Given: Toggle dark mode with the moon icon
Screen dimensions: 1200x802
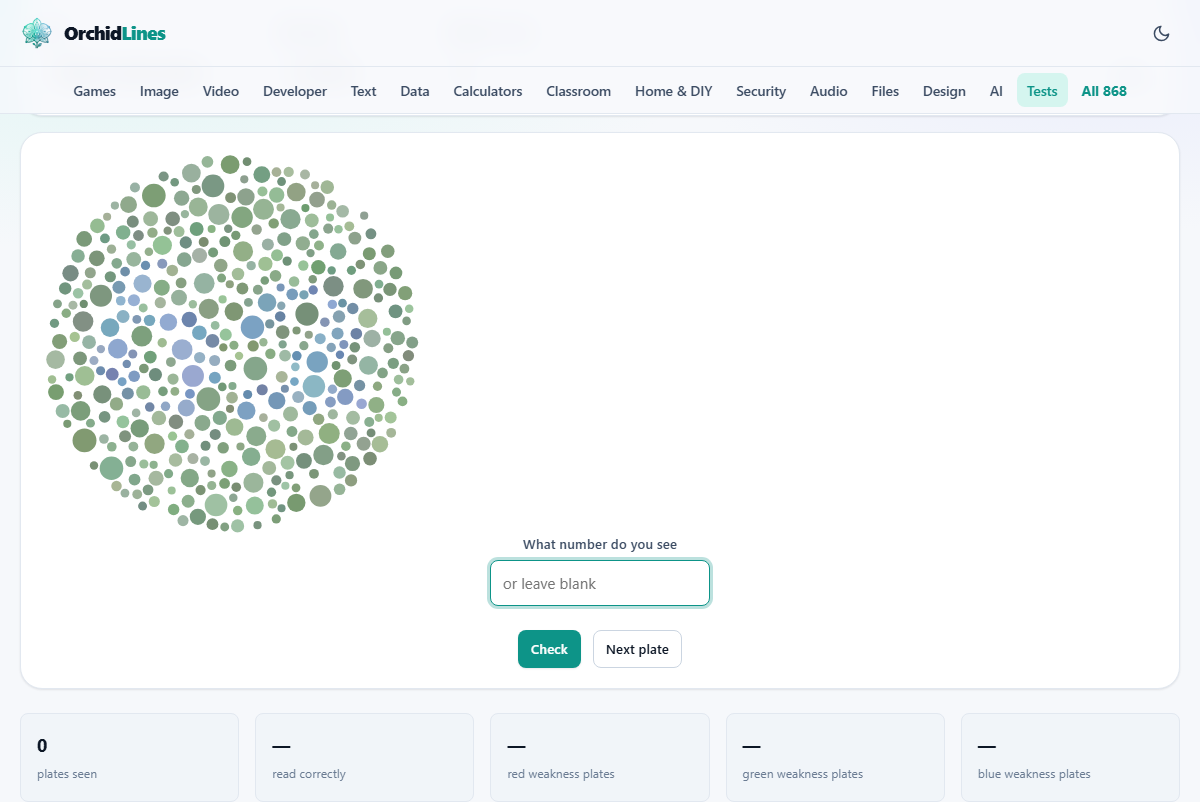Looking at the screenshot, I should 1161,33.
